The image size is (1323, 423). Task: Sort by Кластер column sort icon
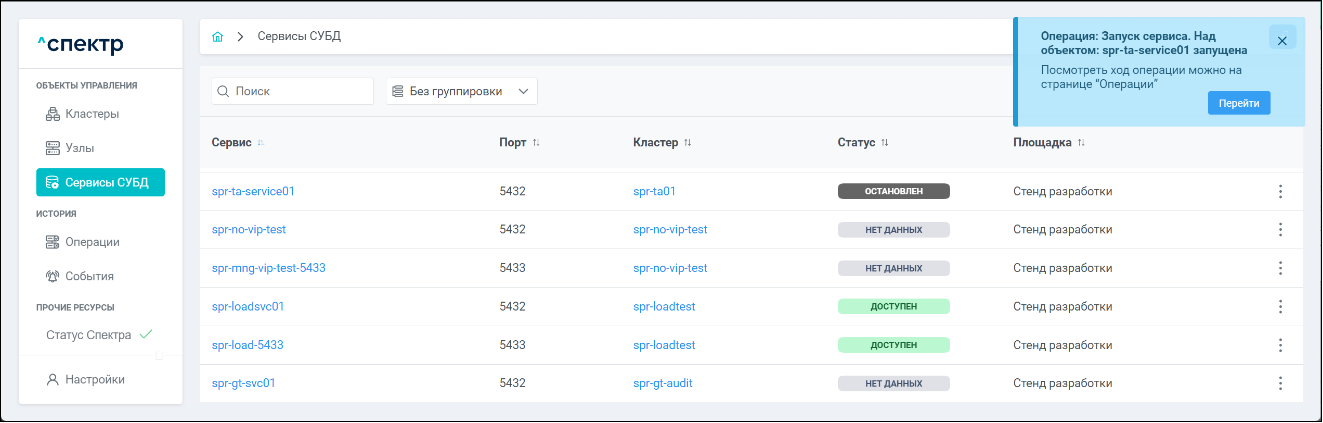[x=687, y=143]
